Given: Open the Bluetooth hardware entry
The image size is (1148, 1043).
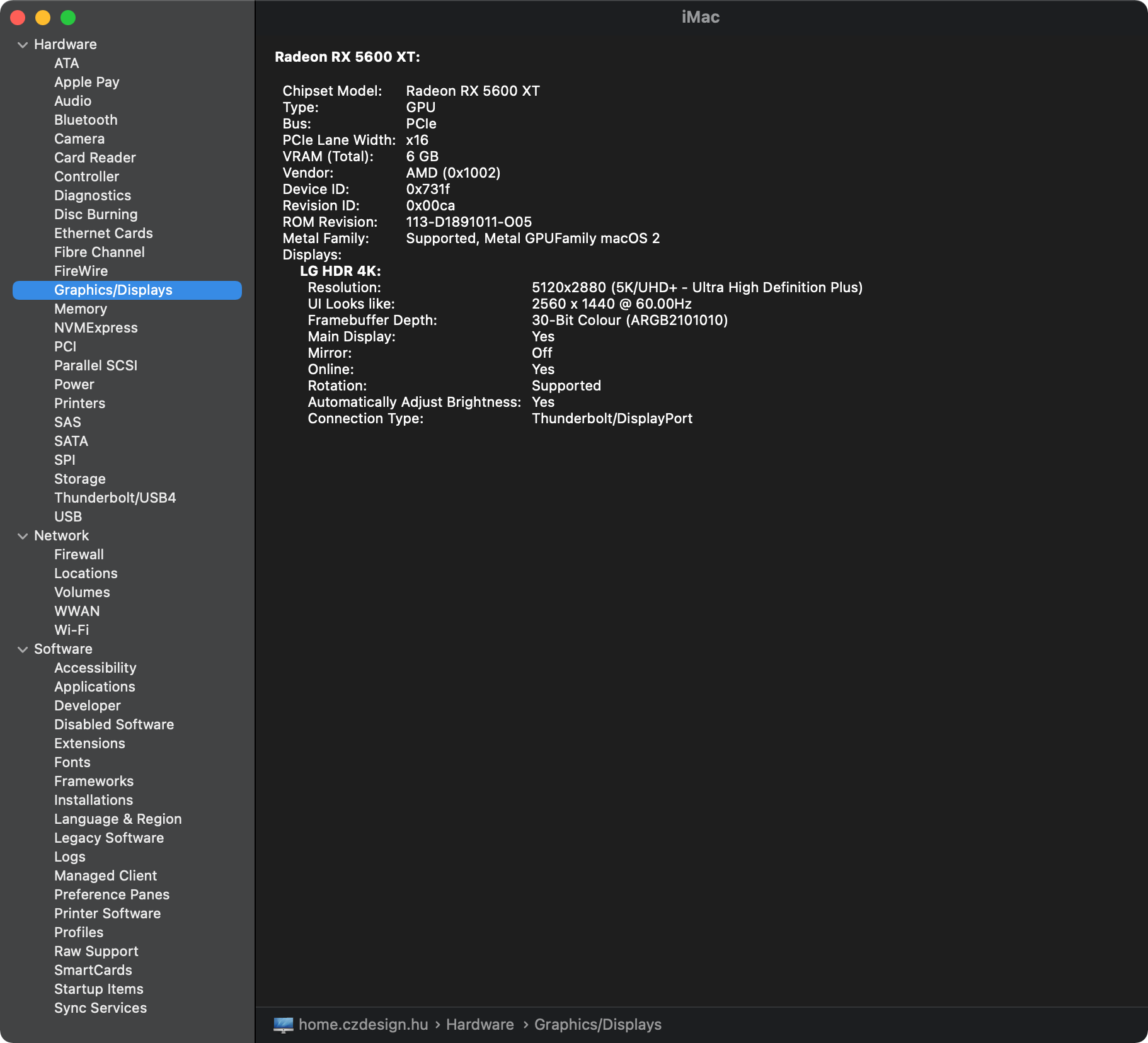Looking at the screenshot, I should click(86, 120).
